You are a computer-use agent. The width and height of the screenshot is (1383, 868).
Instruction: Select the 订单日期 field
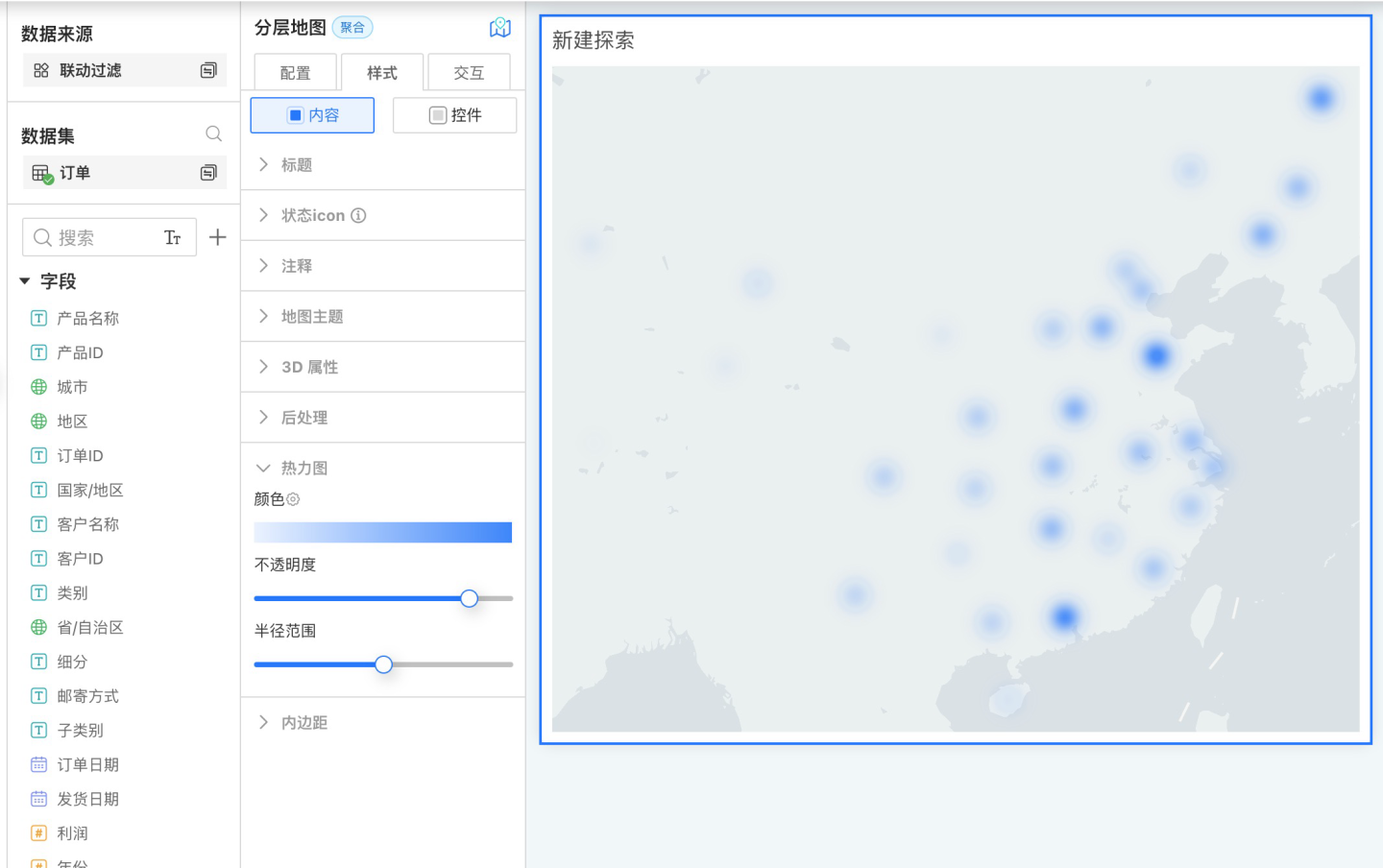pos(87,764)
